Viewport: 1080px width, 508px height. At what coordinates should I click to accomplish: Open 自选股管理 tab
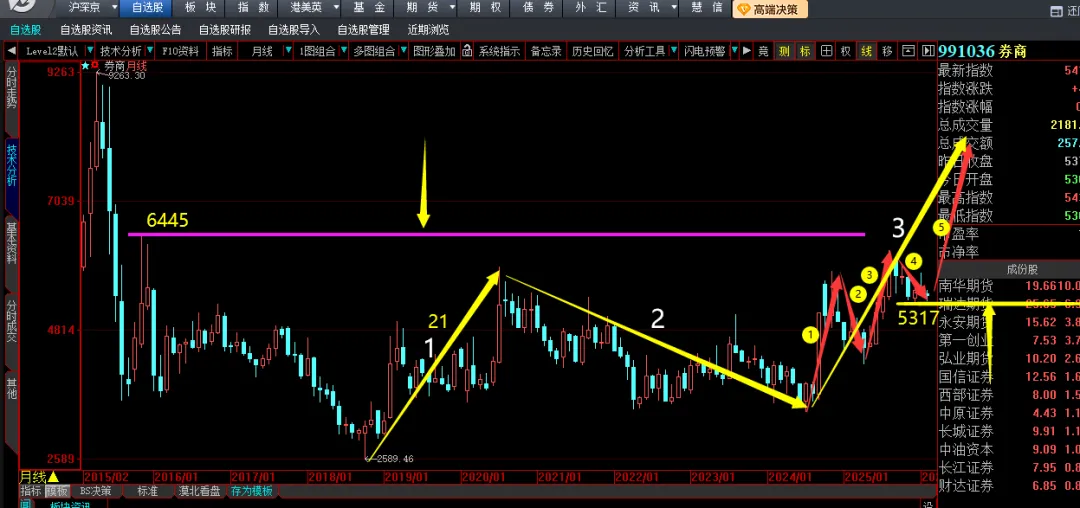[x=363, y=30]
